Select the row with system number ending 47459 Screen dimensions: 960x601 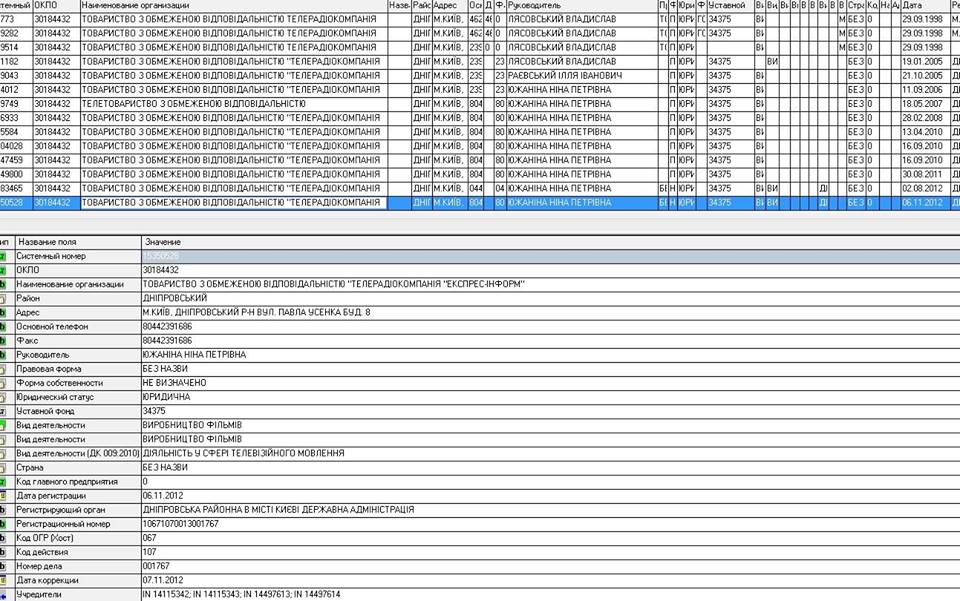pyautogui.click(x=480, y=160)
